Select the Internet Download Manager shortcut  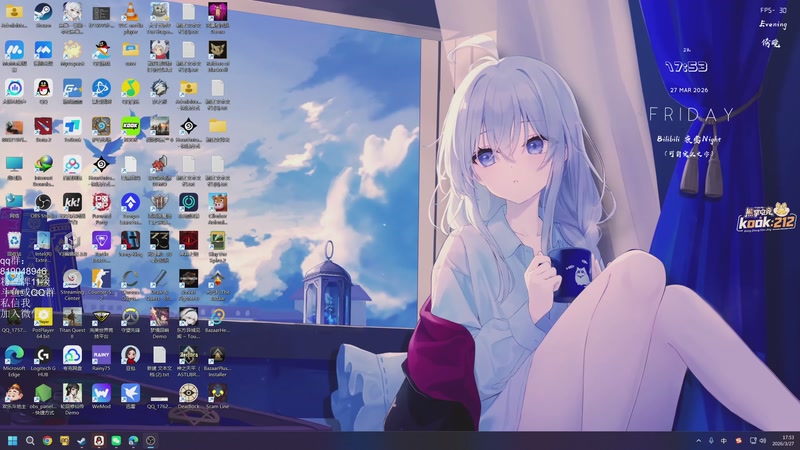click(43, 171)
